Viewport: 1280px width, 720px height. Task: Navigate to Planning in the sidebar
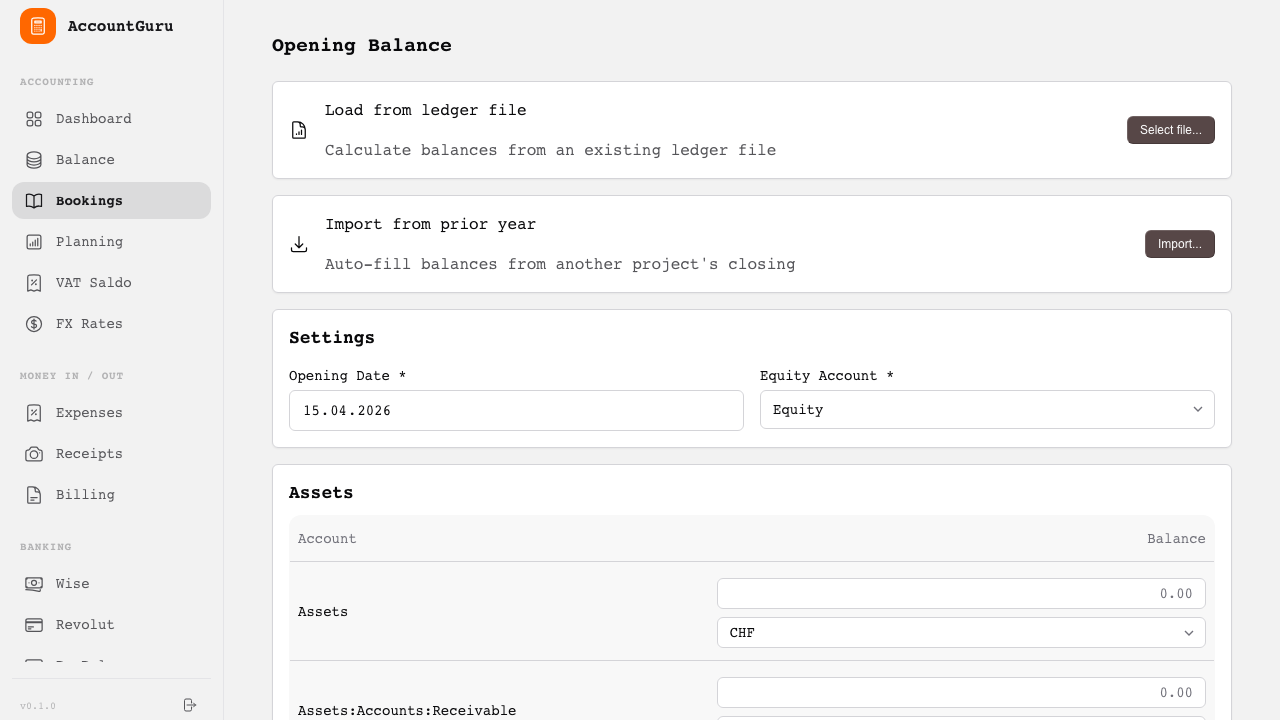[89, 241]
